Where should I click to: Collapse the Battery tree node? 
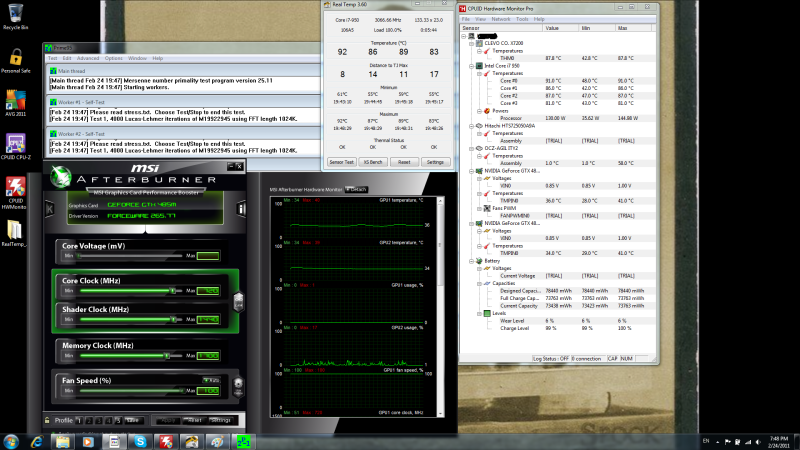[x=471, y=261]
